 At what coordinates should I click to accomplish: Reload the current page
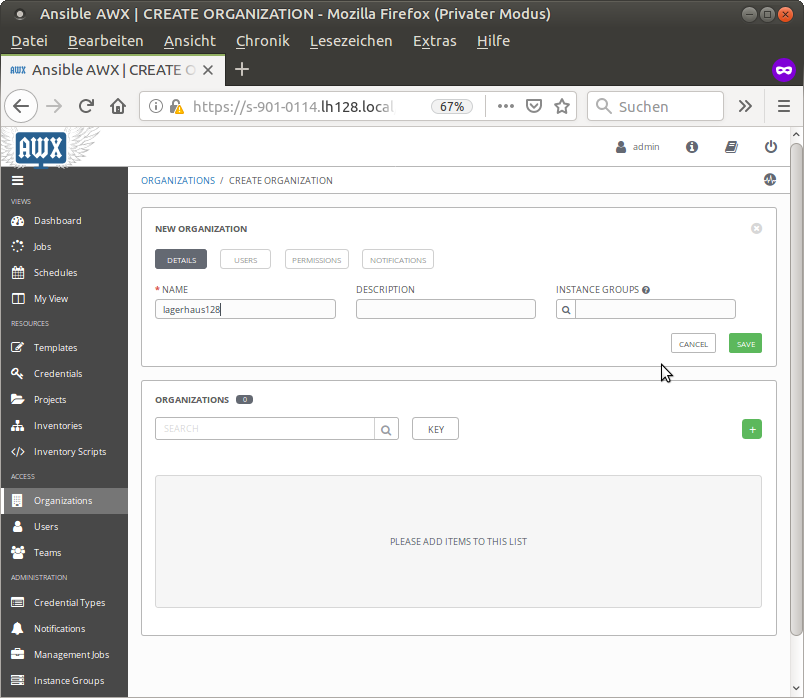86,106
